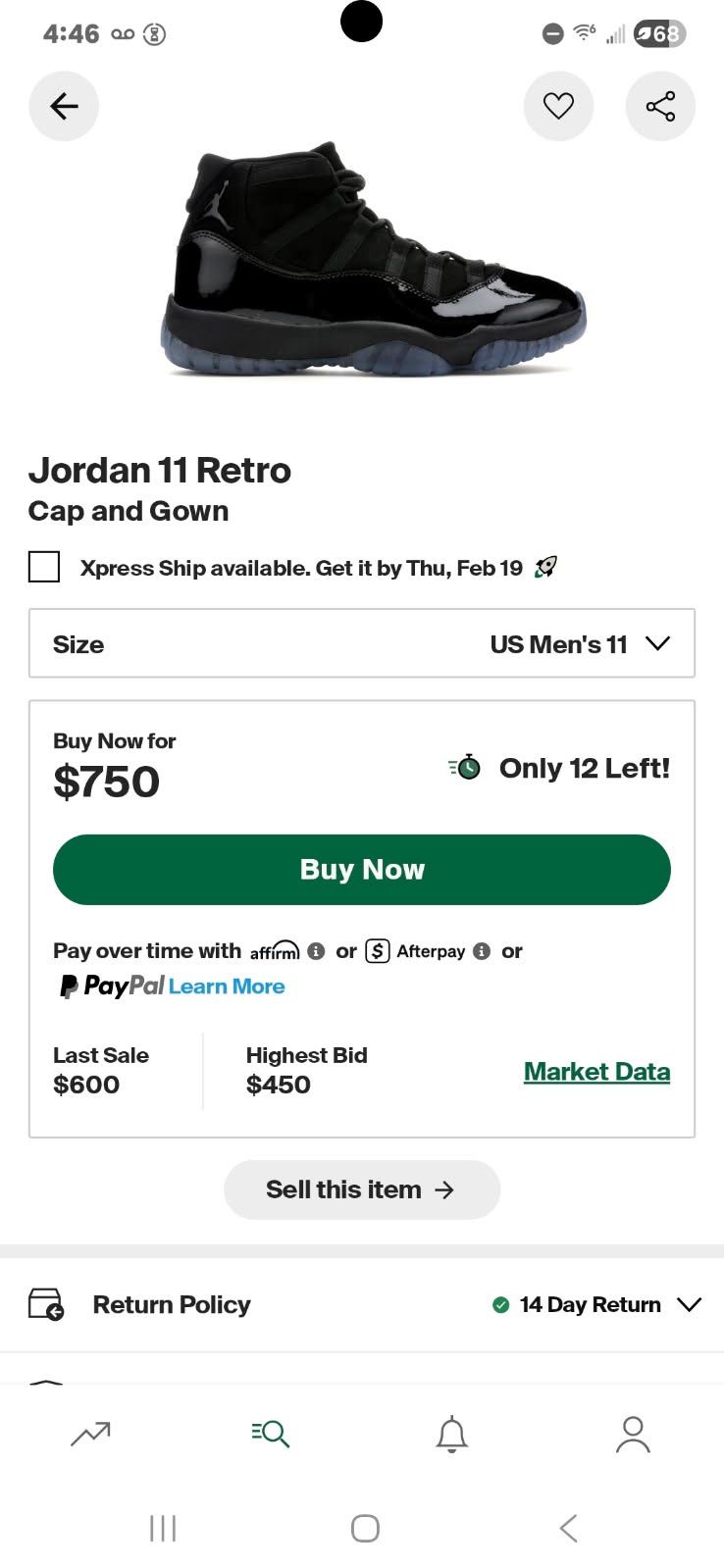Click the PayPal Learn More link

[227, 986]
